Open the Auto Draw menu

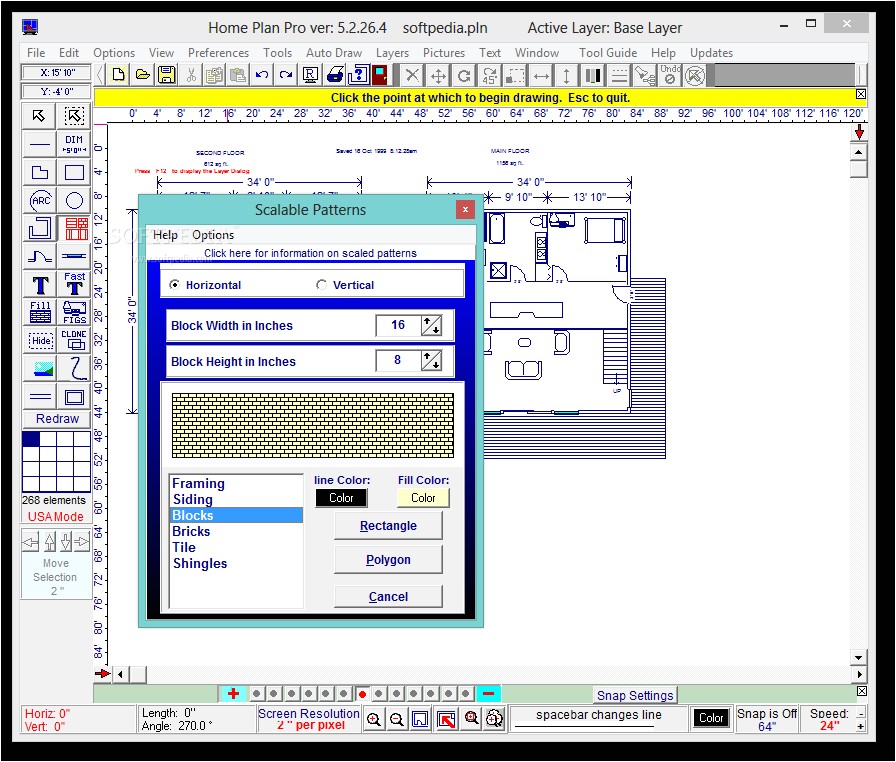coord(334,53)
